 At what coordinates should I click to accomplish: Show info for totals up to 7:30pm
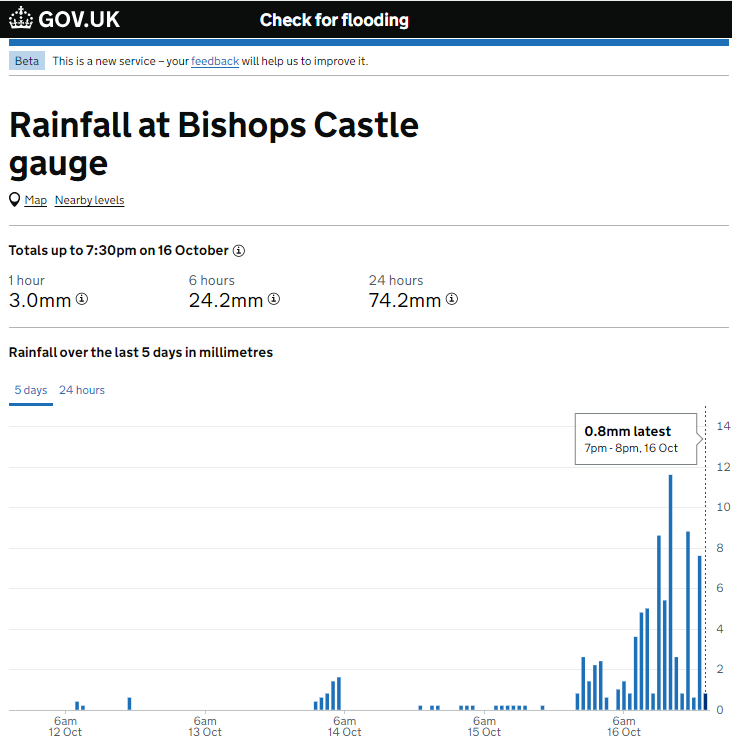coord(239,251)
